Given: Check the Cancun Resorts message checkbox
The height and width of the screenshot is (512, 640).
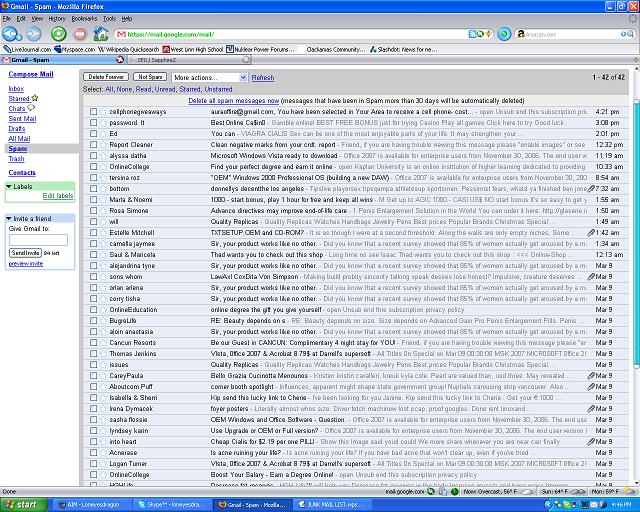Looking at the screenshot, I should tap(93, 343).
